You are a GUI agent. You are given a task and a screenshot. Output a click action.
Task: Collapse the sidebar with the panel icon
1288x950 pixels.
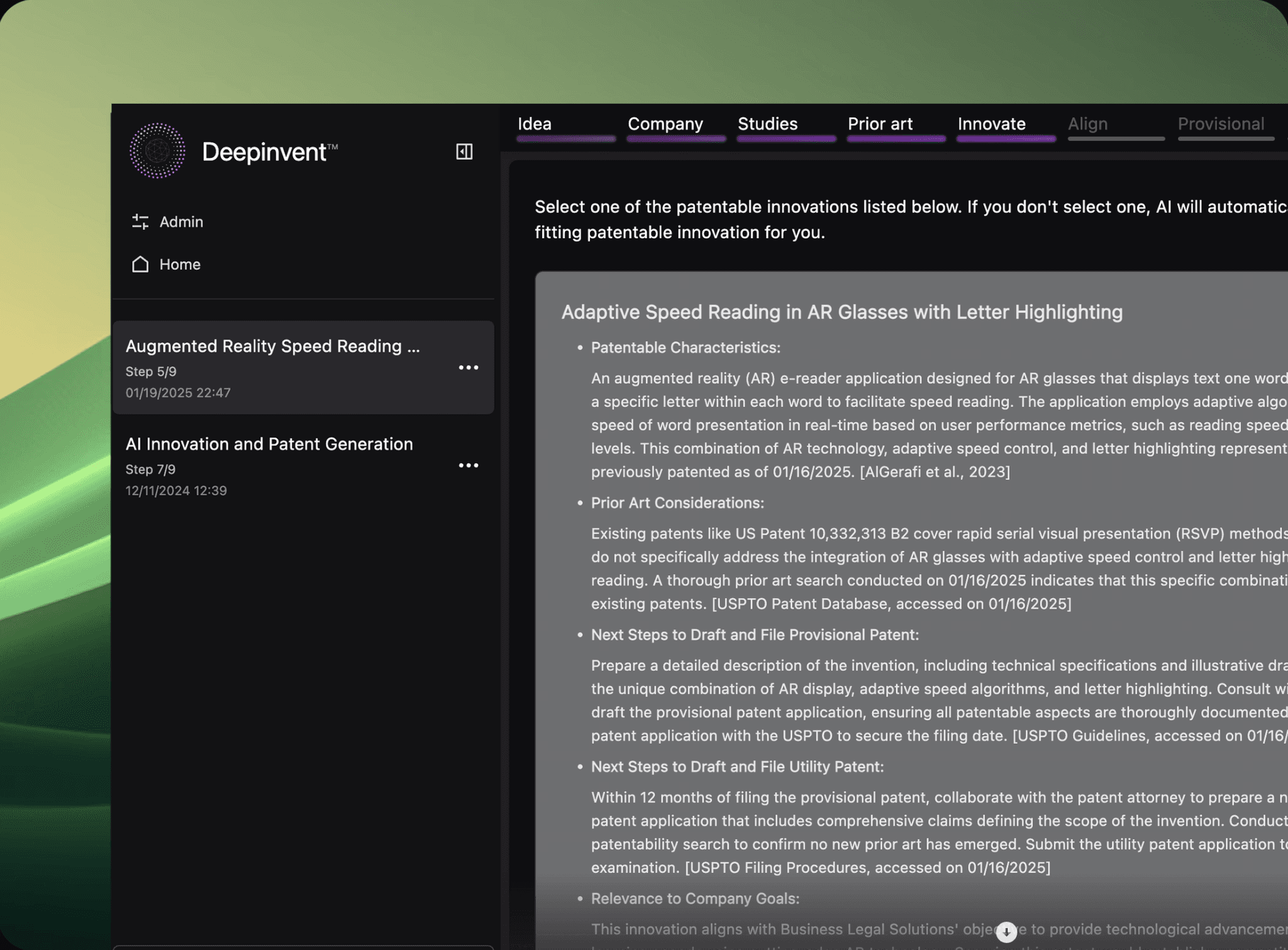pos(464,152)
